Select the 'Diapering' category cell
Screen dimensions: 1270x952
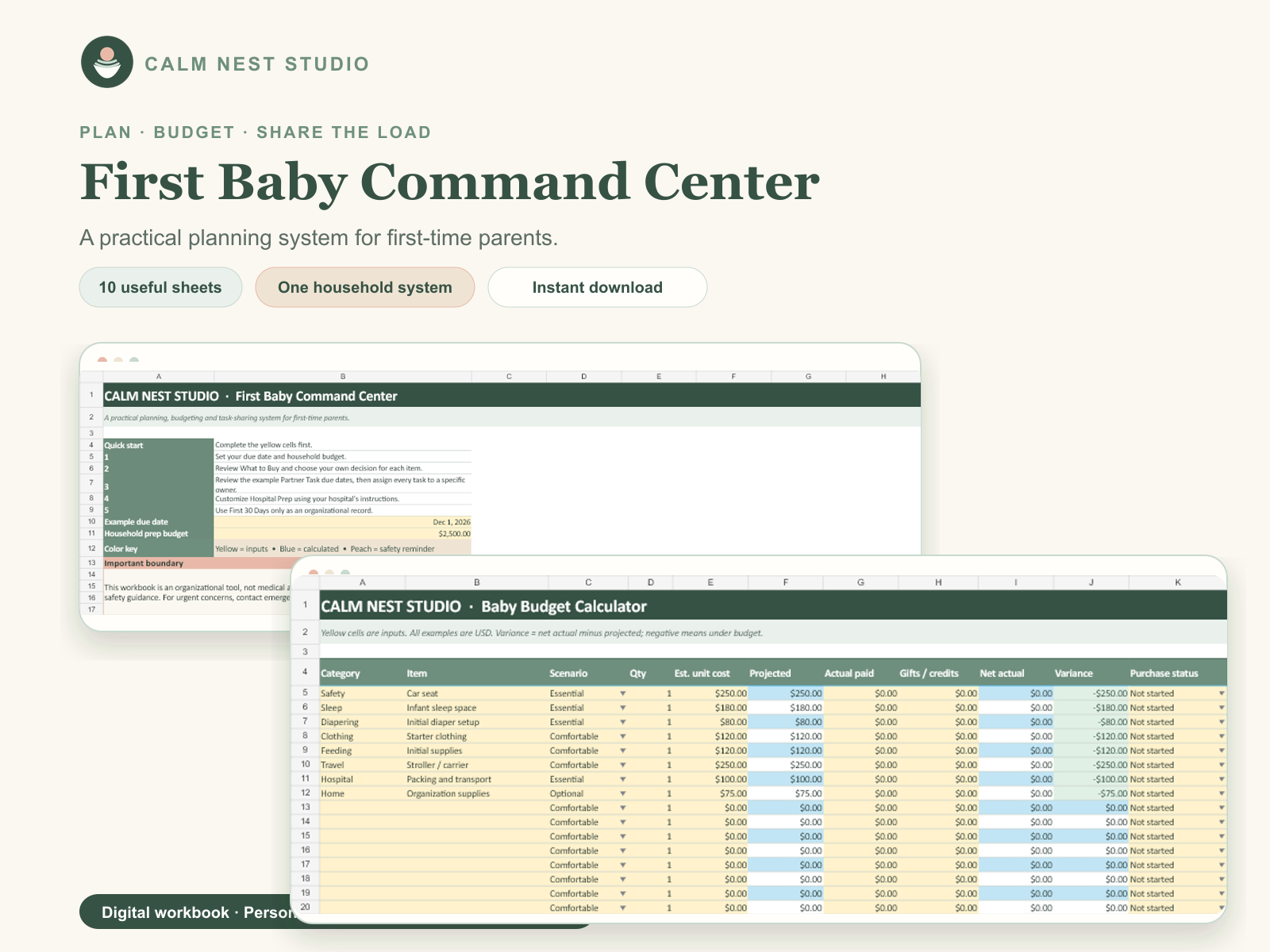click(362, 722)
